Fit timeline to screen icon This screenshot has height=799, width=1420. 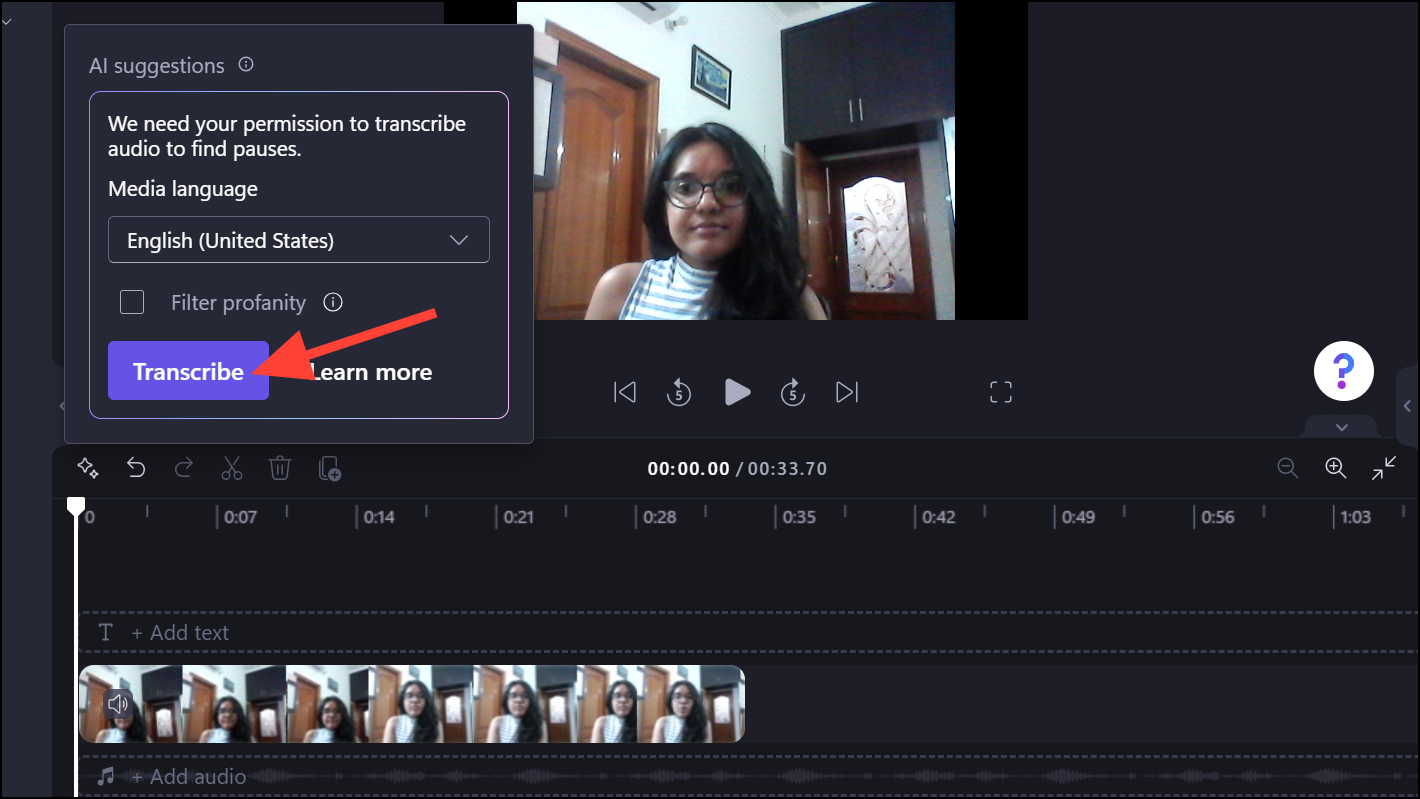pyautogui.click(x=1385, y=468)
